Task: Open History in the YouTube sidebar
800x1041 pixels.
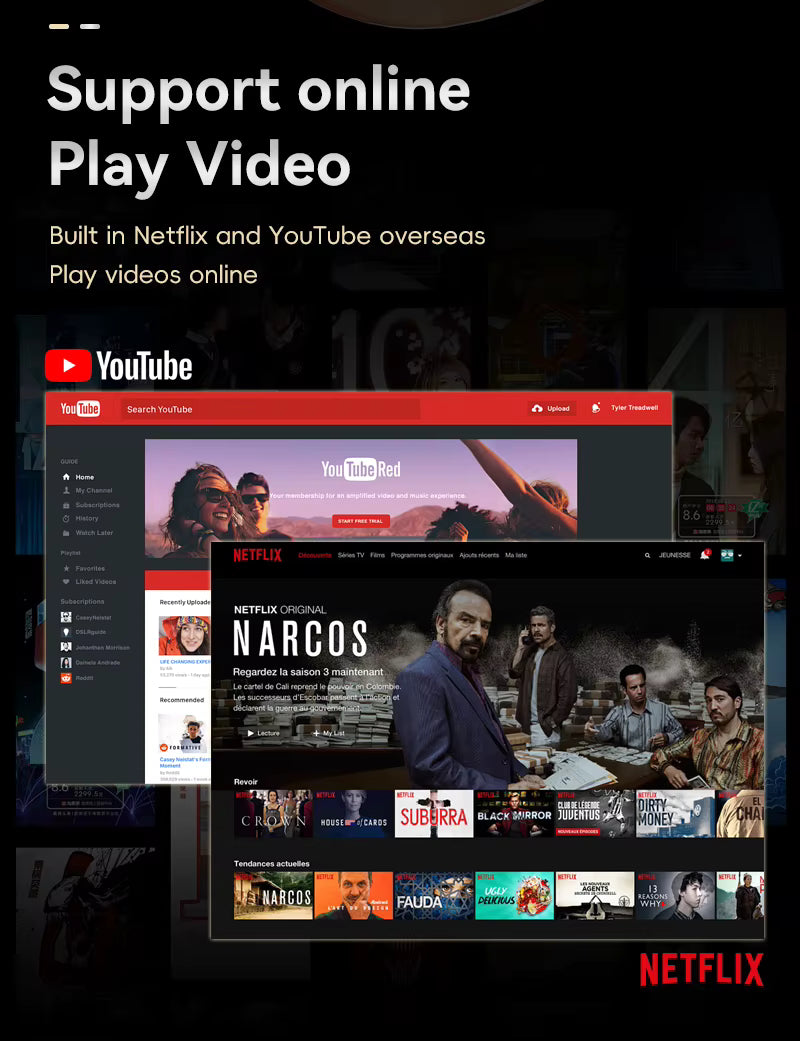Action: [x=87, y=518]
